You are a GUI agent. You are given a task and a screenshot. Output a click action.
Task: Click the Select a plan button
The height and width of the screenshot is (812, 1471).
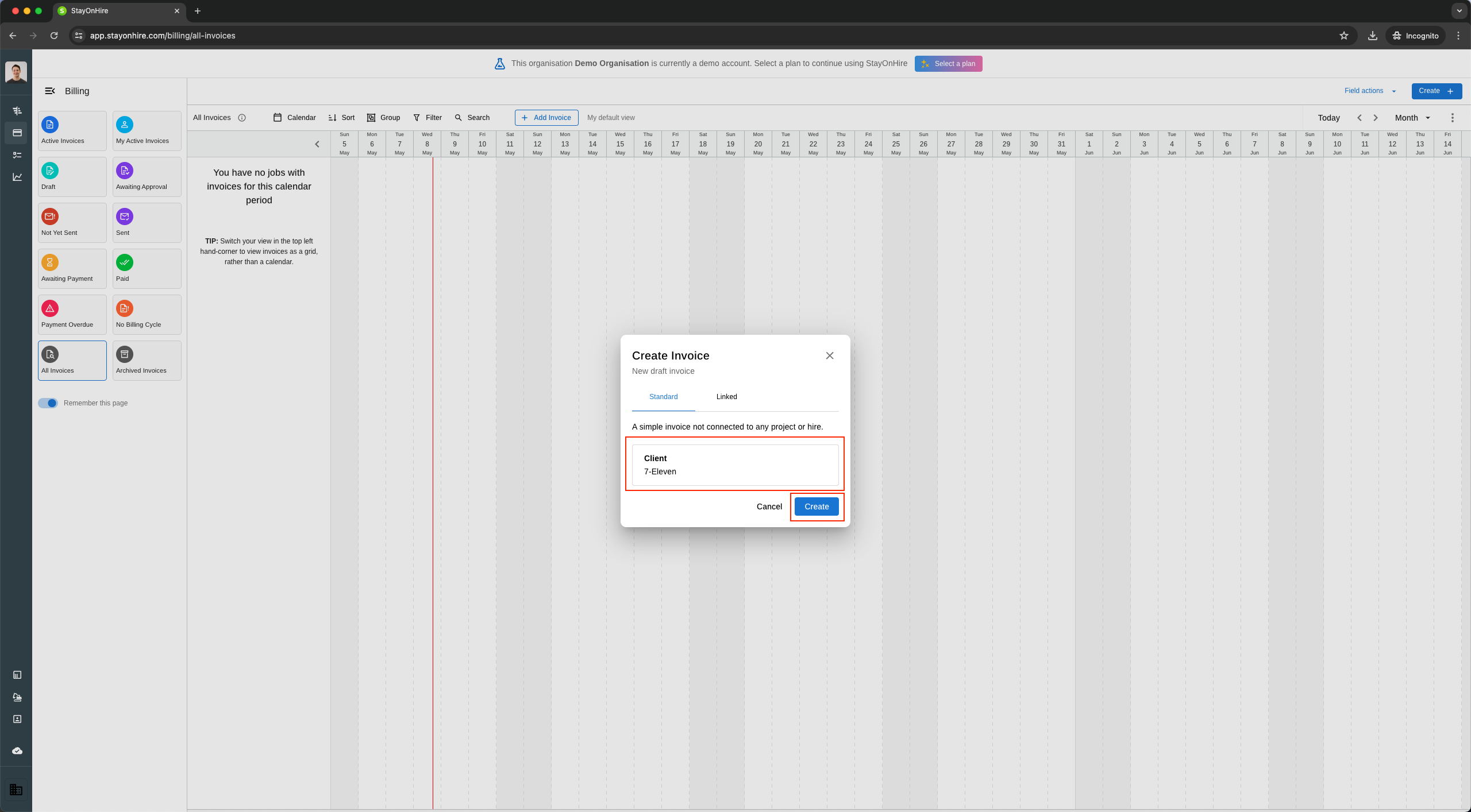948,64
